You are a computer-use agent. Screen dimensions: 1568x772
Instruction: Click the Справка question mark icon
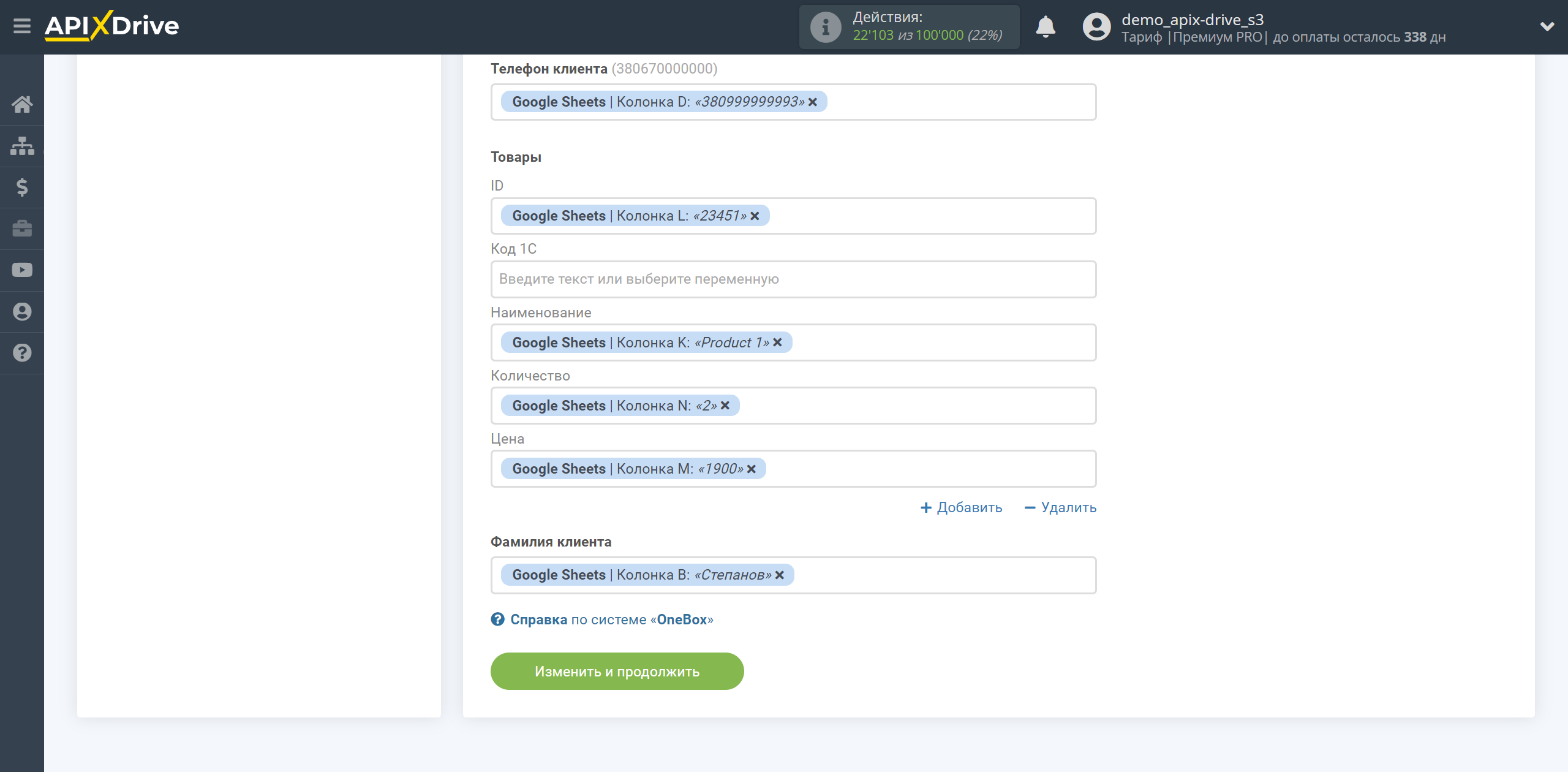[497, 619]
